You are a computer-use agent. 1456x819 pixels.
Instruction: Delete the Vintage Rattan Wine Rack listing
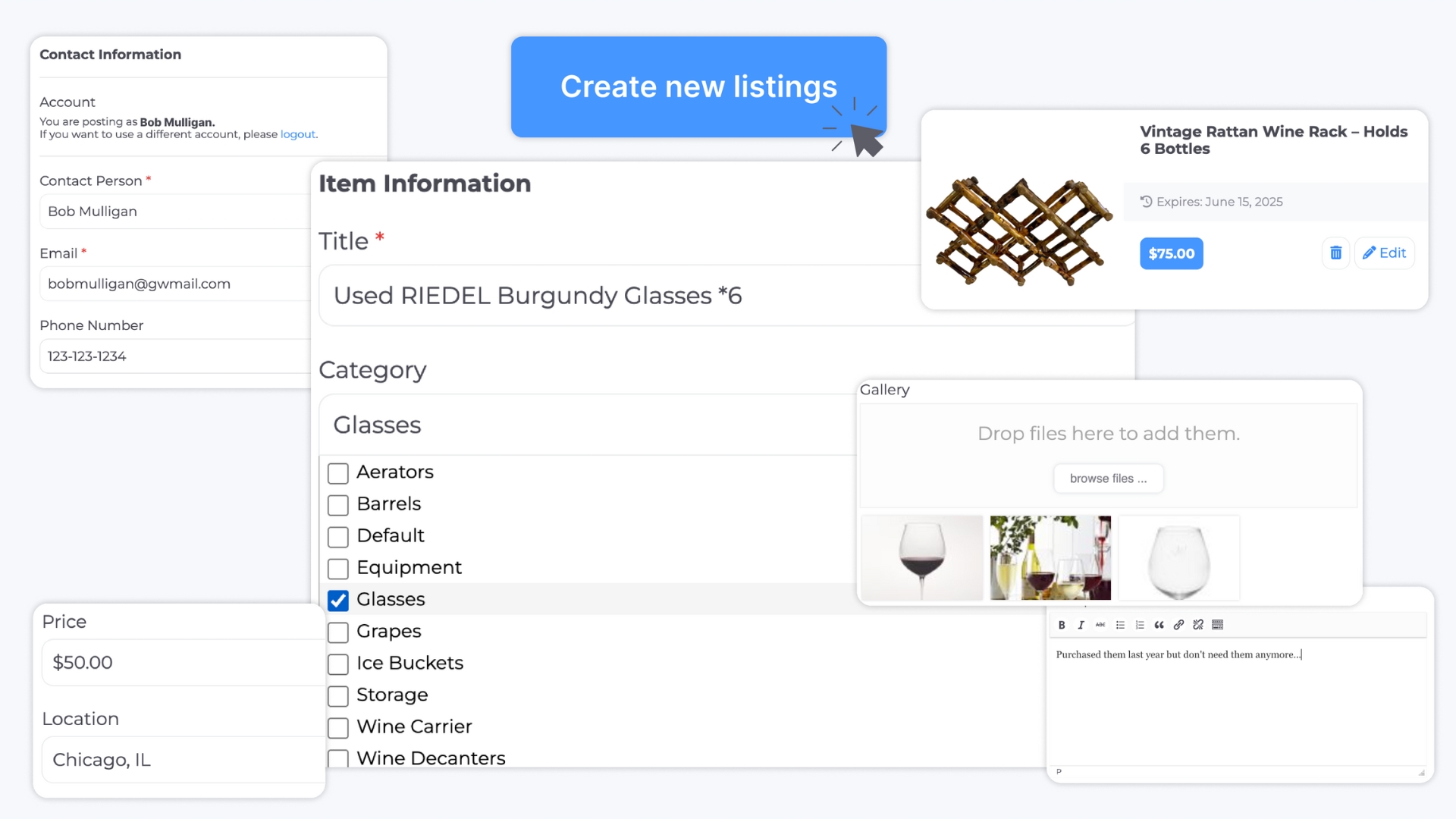tap(1335, 253)
